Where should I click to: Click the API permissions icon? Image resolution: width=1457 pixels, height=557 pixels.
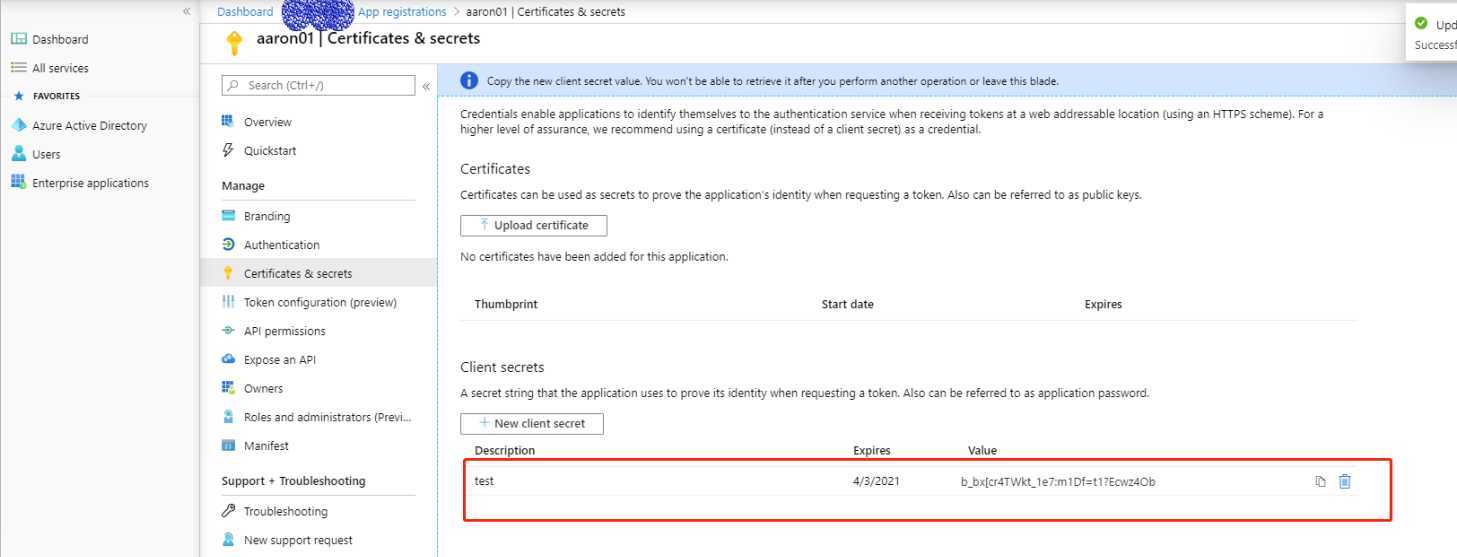pyautogui.click(x=228, y=330)
